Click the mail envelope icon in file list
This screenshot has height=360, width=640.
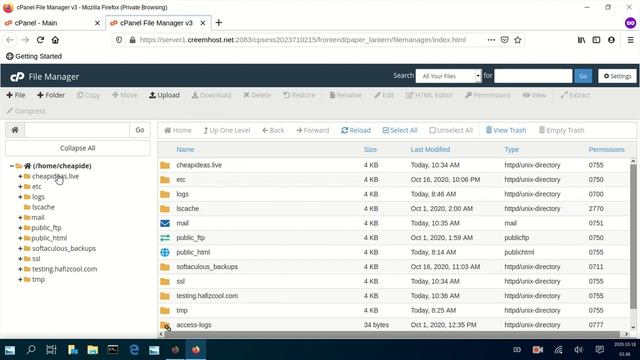coord(165,223)
